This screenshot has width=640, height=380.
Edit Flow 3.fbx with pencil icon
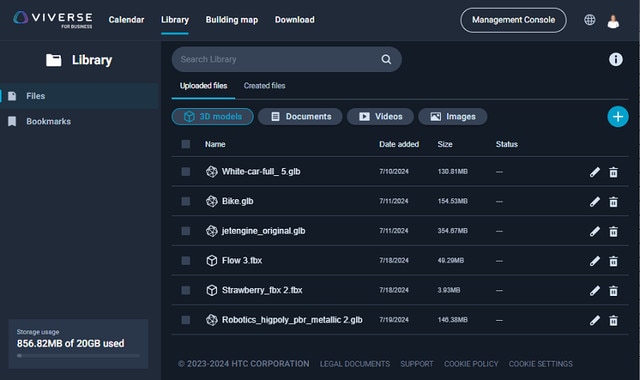pos(595,261)
